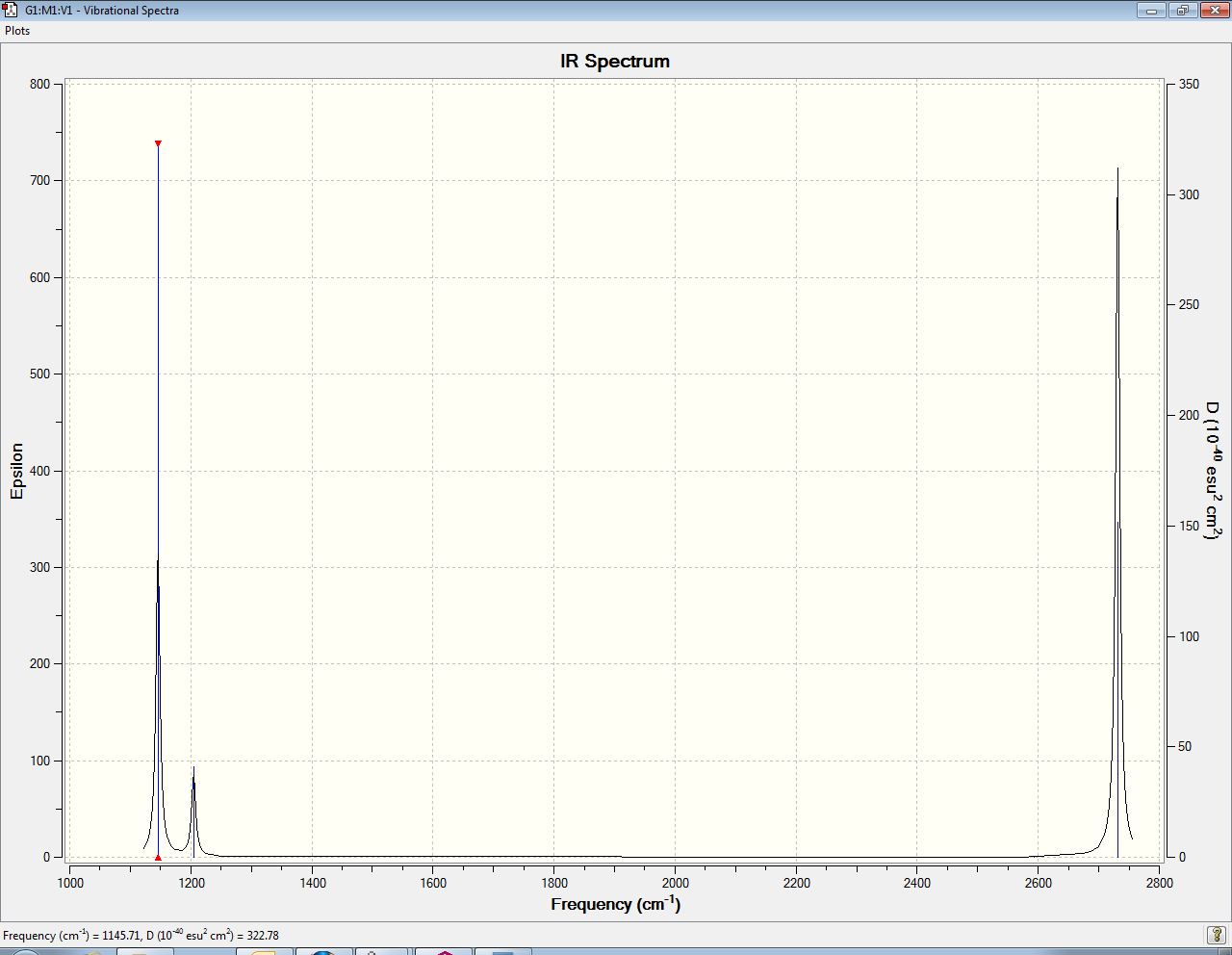Viewport: 1232px width, 955px height.
Task: Click the "Epsilon" axis label
Action: [16, 471]
